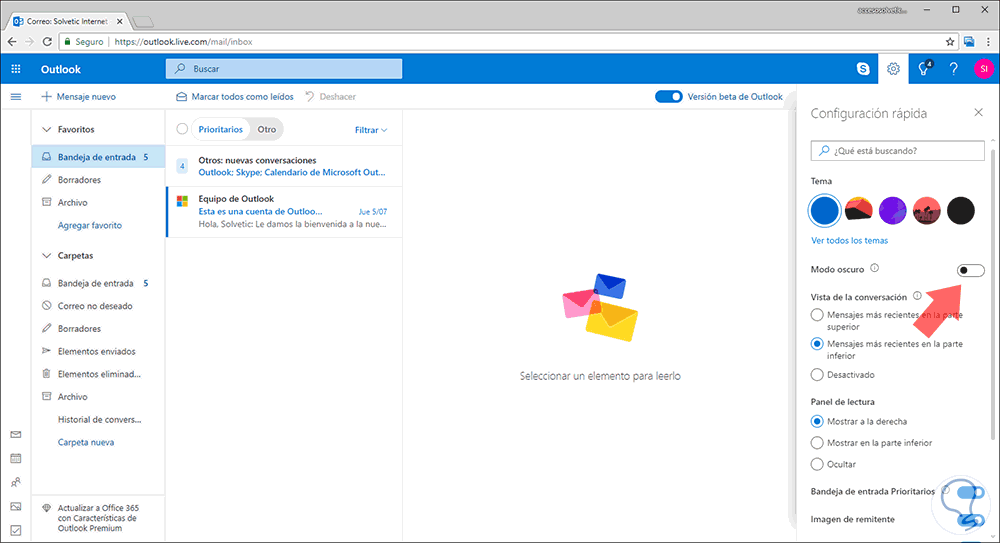
Task: Go back in the browser
Action: (x=12, y=41)
